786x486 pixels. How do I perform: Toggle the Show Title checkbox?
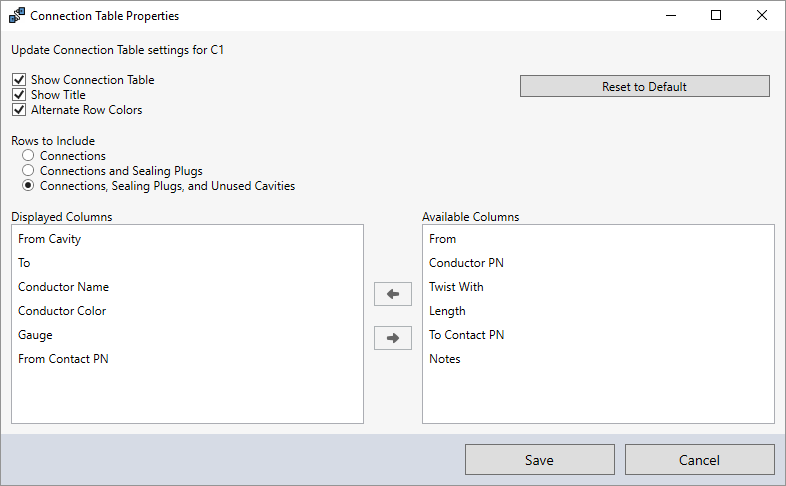(x=19, y=95)
